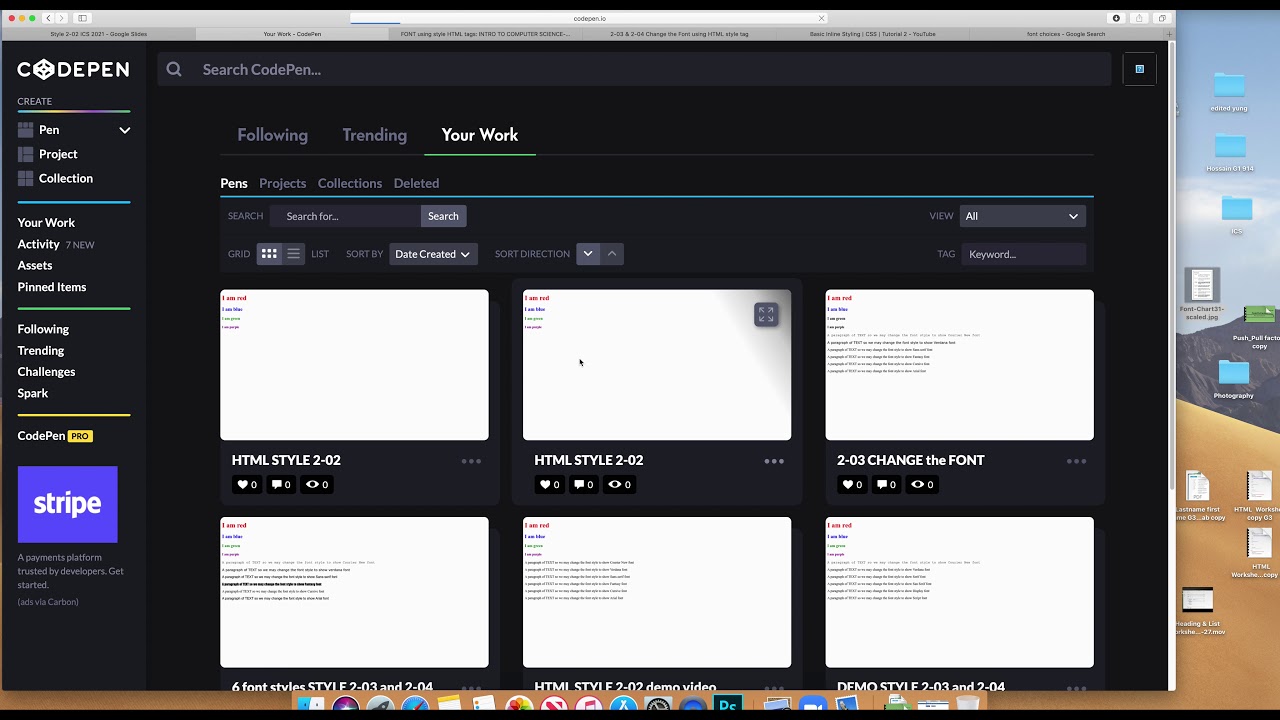Select the Pens sub-tab
Screen dimensions: 1280x720
pos(234,183)
